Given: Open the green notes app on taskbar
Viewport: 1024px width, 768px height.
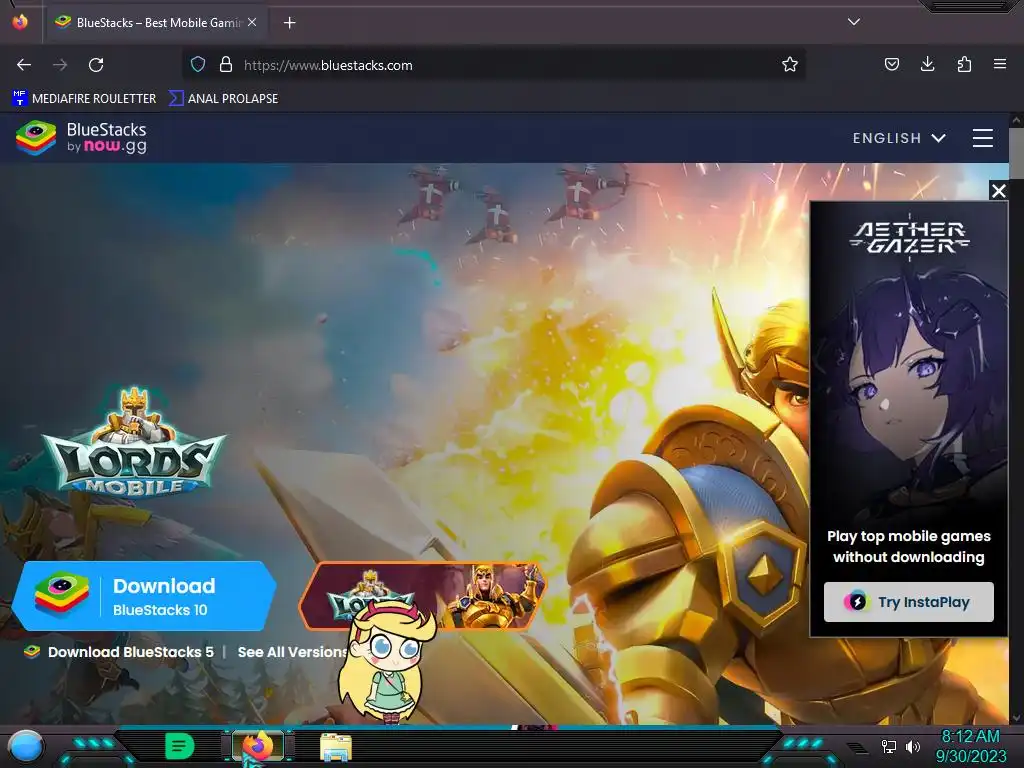Looking at the screenshot, I should click(180, 746).
